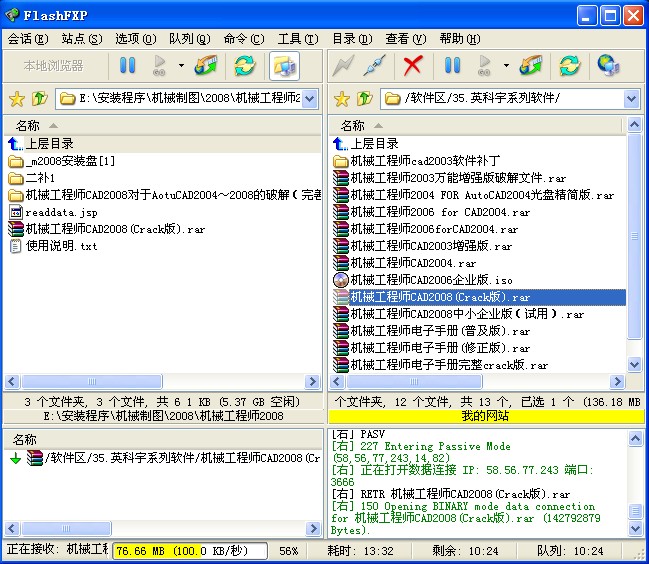Click the yellow 我的网站 site status bar
This screenshot has width=649, height=564.
(x=486, y=416)
